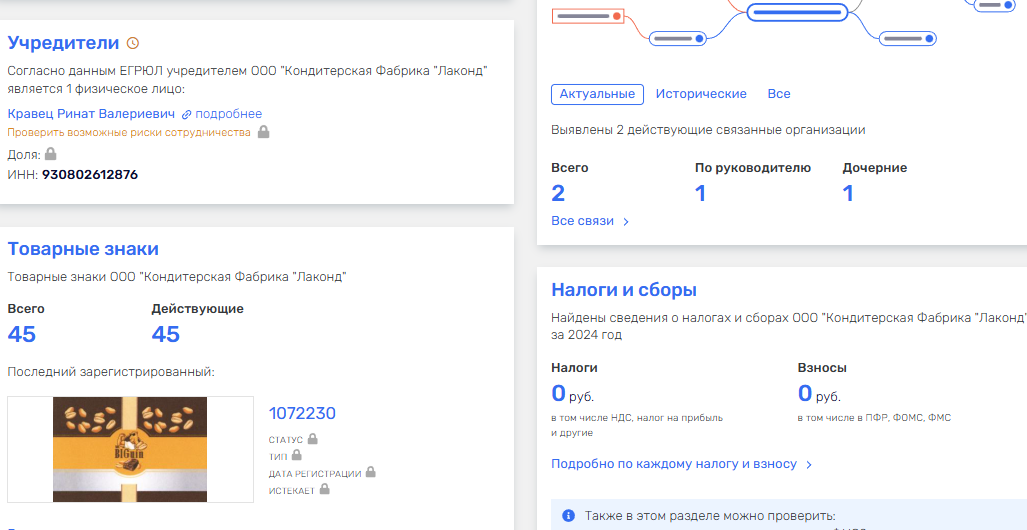The height and width of the screenshot is (530, 1027).
Task: Switch to the Актуальные tab
Action: click(597, 94)
